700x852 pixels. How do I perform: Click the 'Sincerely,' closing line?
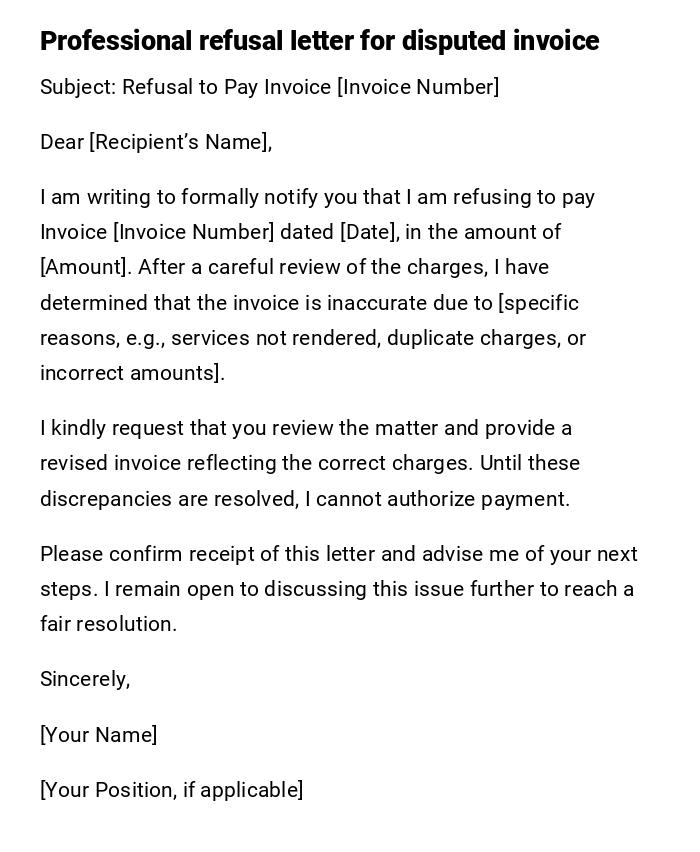(x=85, y=679)
